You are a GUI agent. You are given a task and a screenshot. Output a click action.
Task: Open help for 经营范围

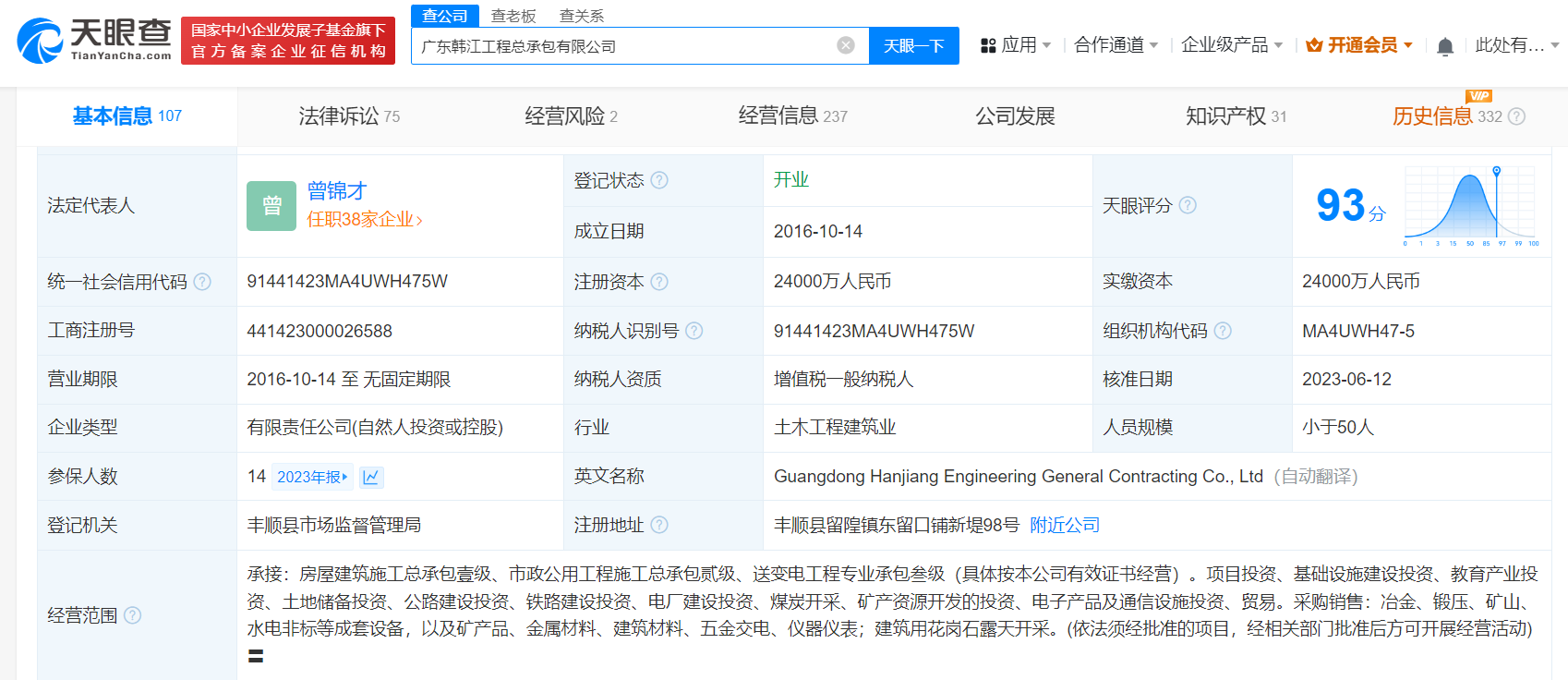[x=132, y=615]
